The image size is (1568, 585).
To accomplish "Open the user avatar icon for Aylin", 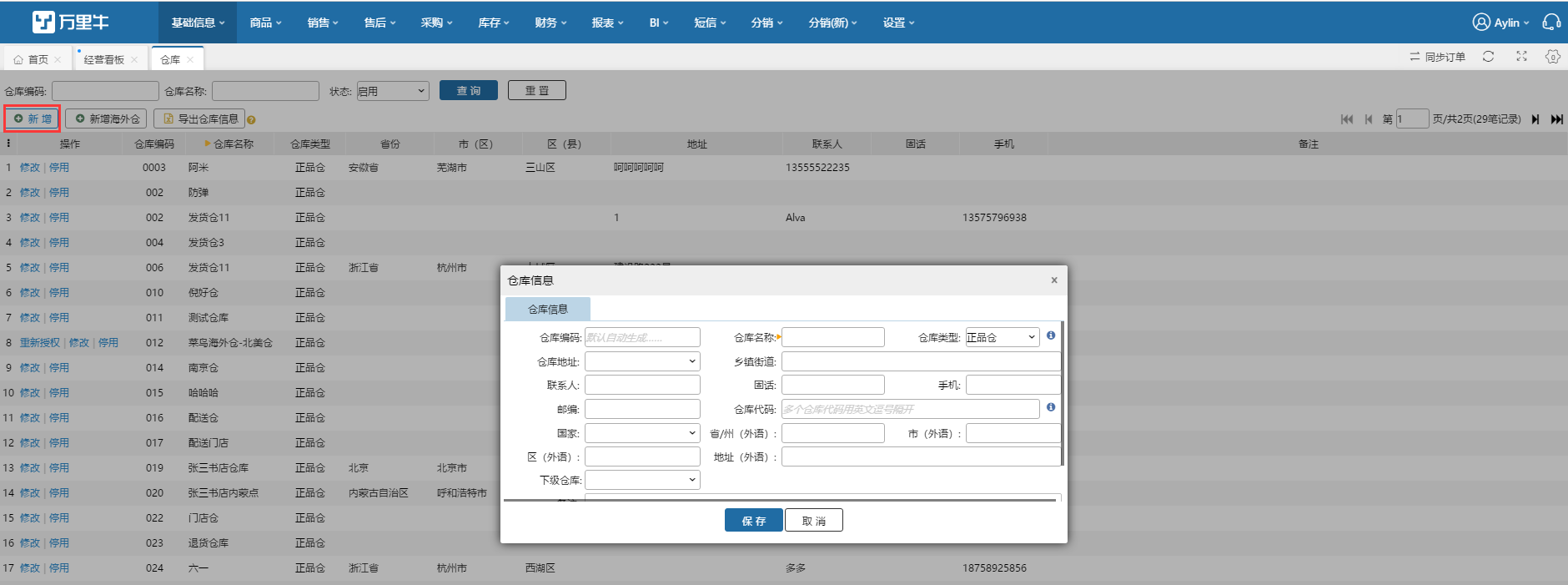I will tap(1481, 23).
